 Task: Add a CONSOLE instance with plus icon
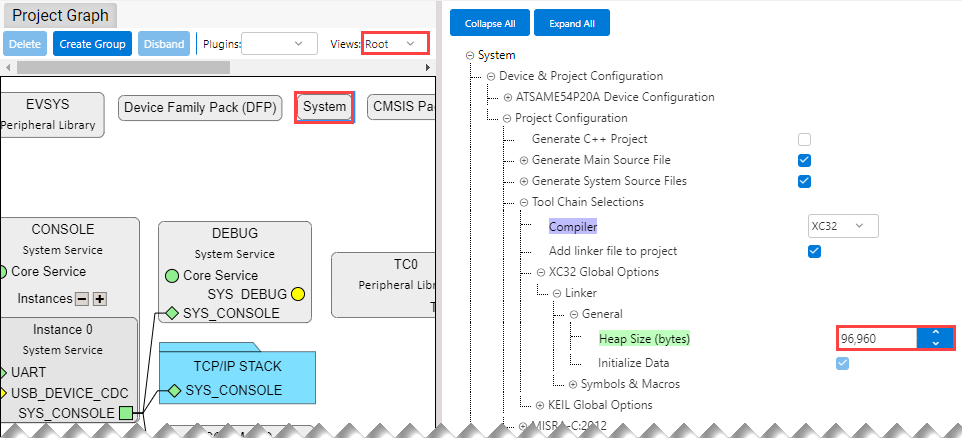(x=100, y=299)
